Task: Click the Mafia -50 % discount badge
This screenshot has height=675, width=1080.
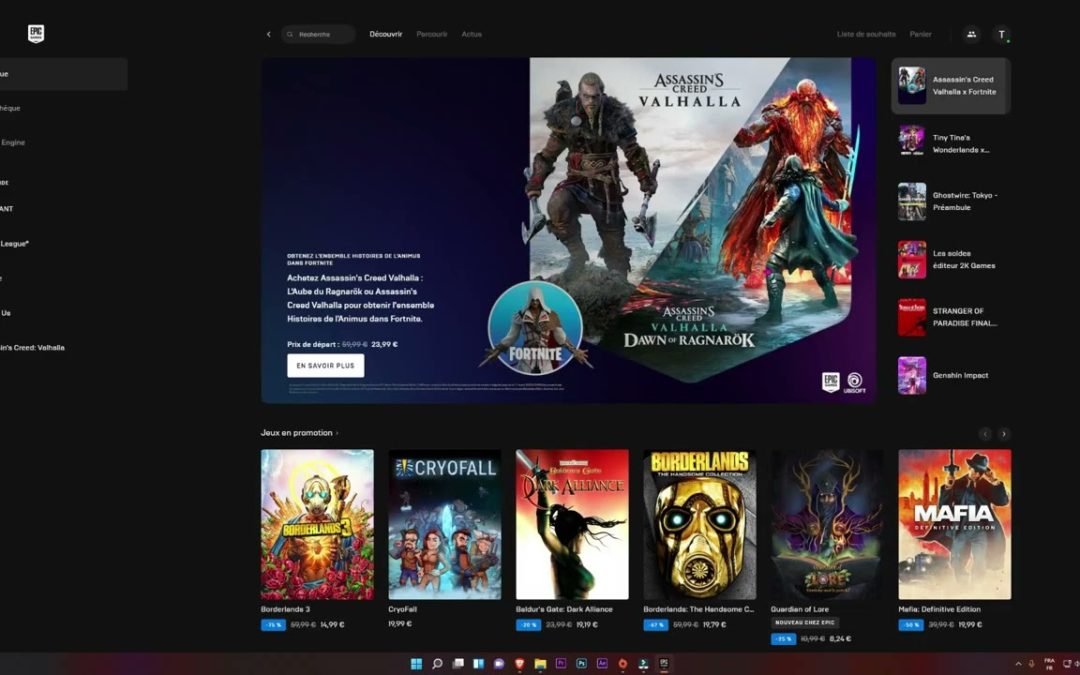Action: [911, 625]
